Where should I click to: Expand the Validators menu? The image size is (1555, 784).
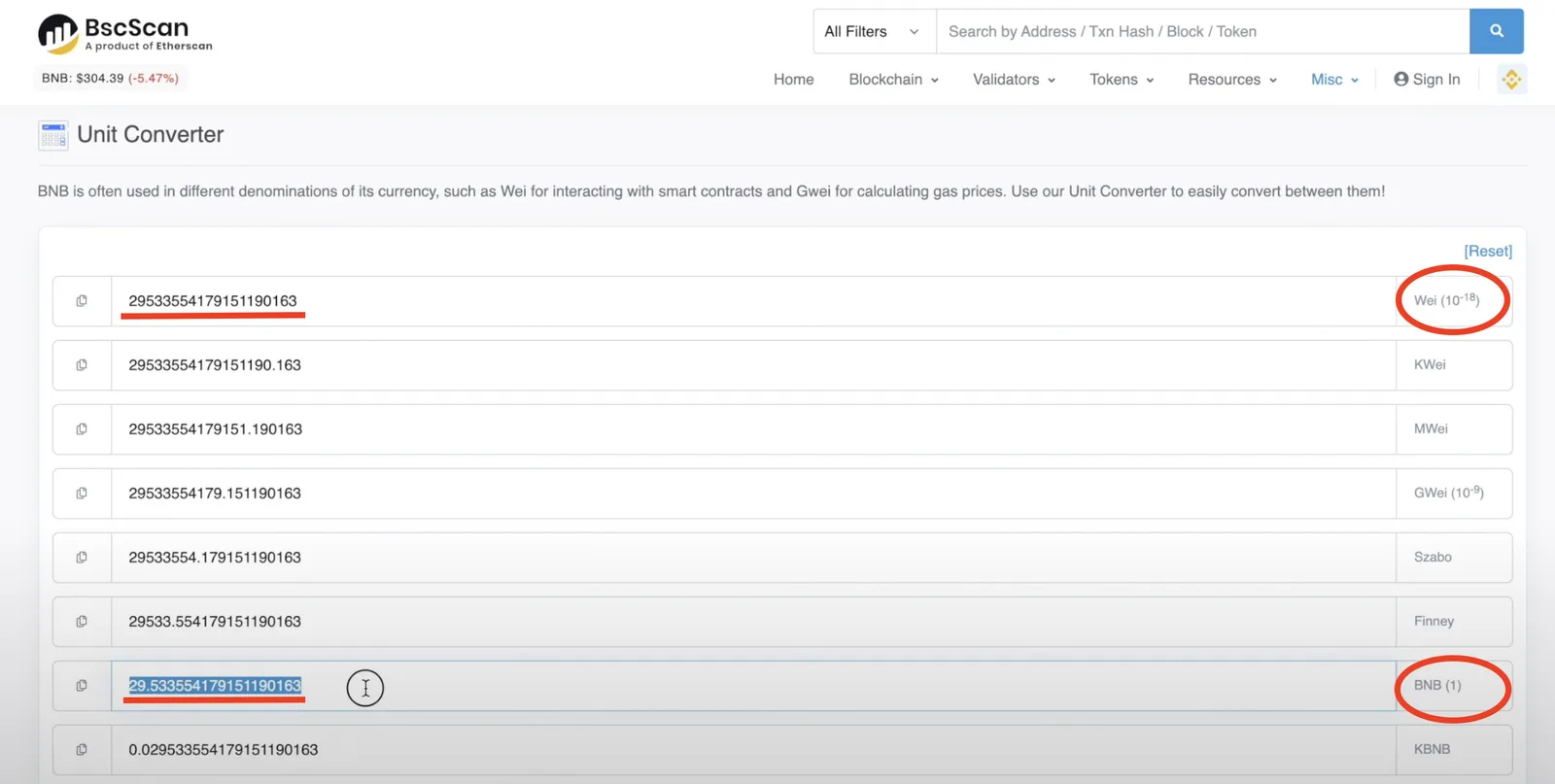1014,80
